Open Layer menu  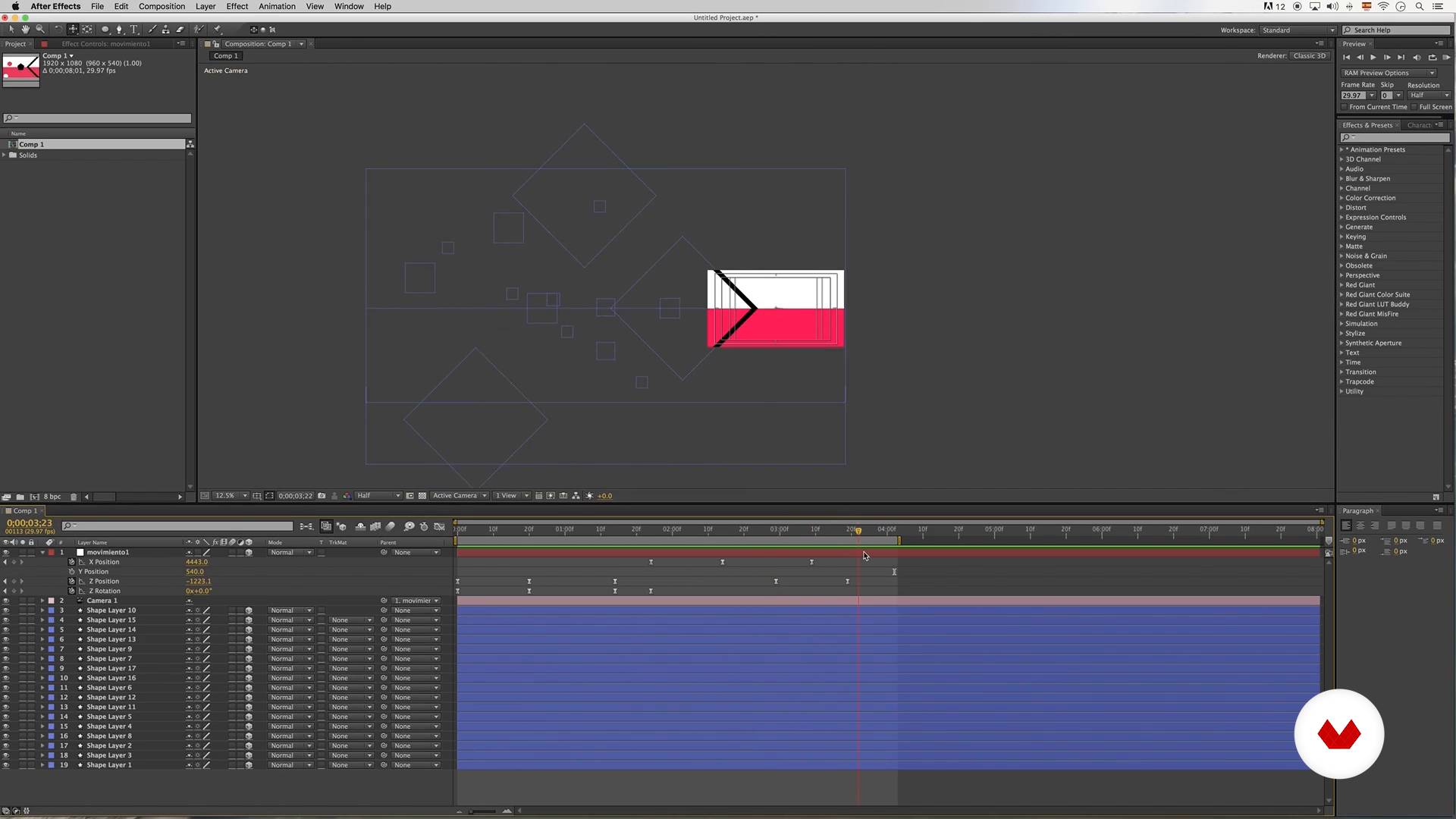pos(206,6)
